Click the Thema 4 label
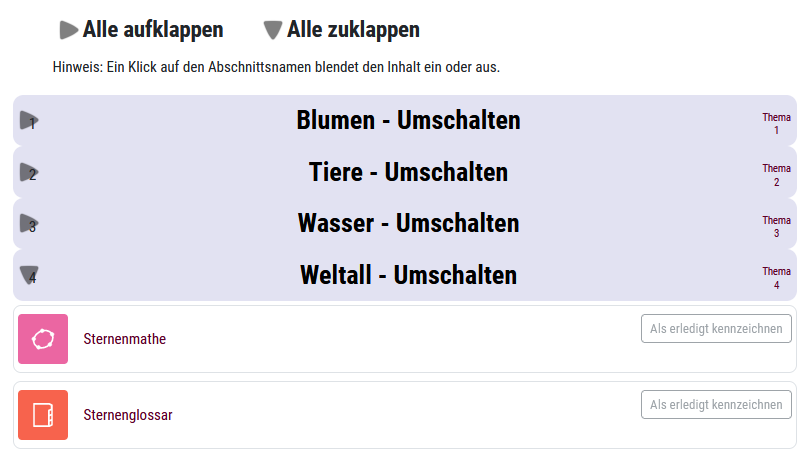Screen dimensions: 806x454 coord(776,278)
